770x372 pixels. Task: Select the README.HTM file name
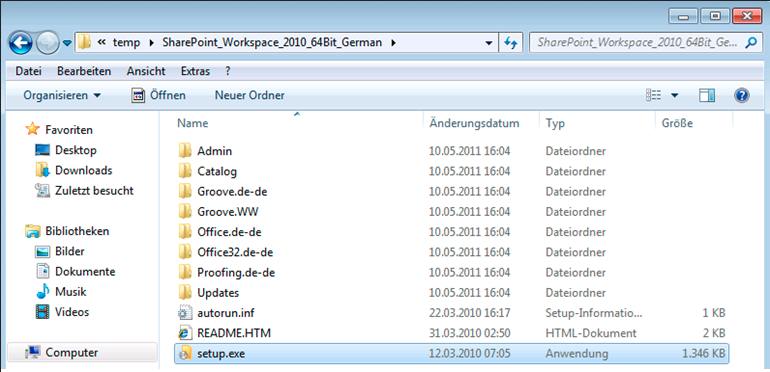point(234,333)
